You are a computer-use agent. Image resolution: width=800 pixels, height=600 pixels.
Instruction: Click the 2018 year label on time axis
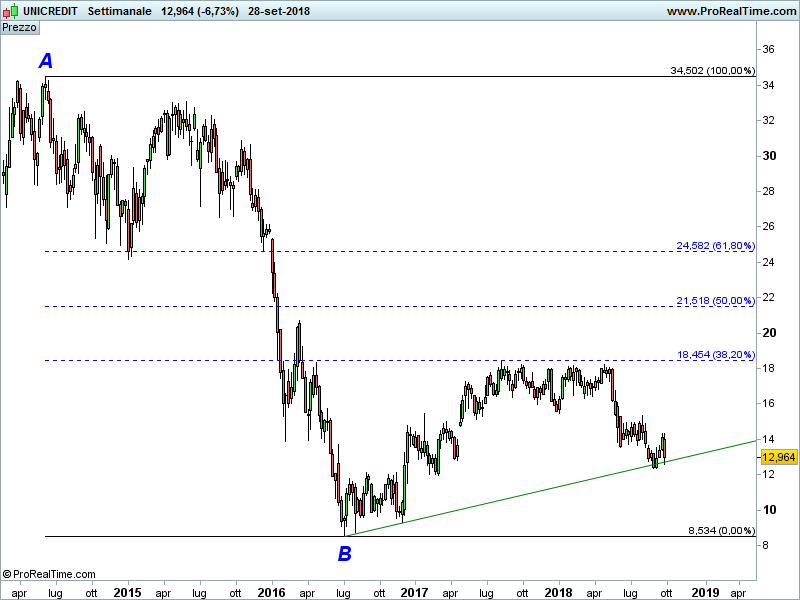[x=558, y=592]
